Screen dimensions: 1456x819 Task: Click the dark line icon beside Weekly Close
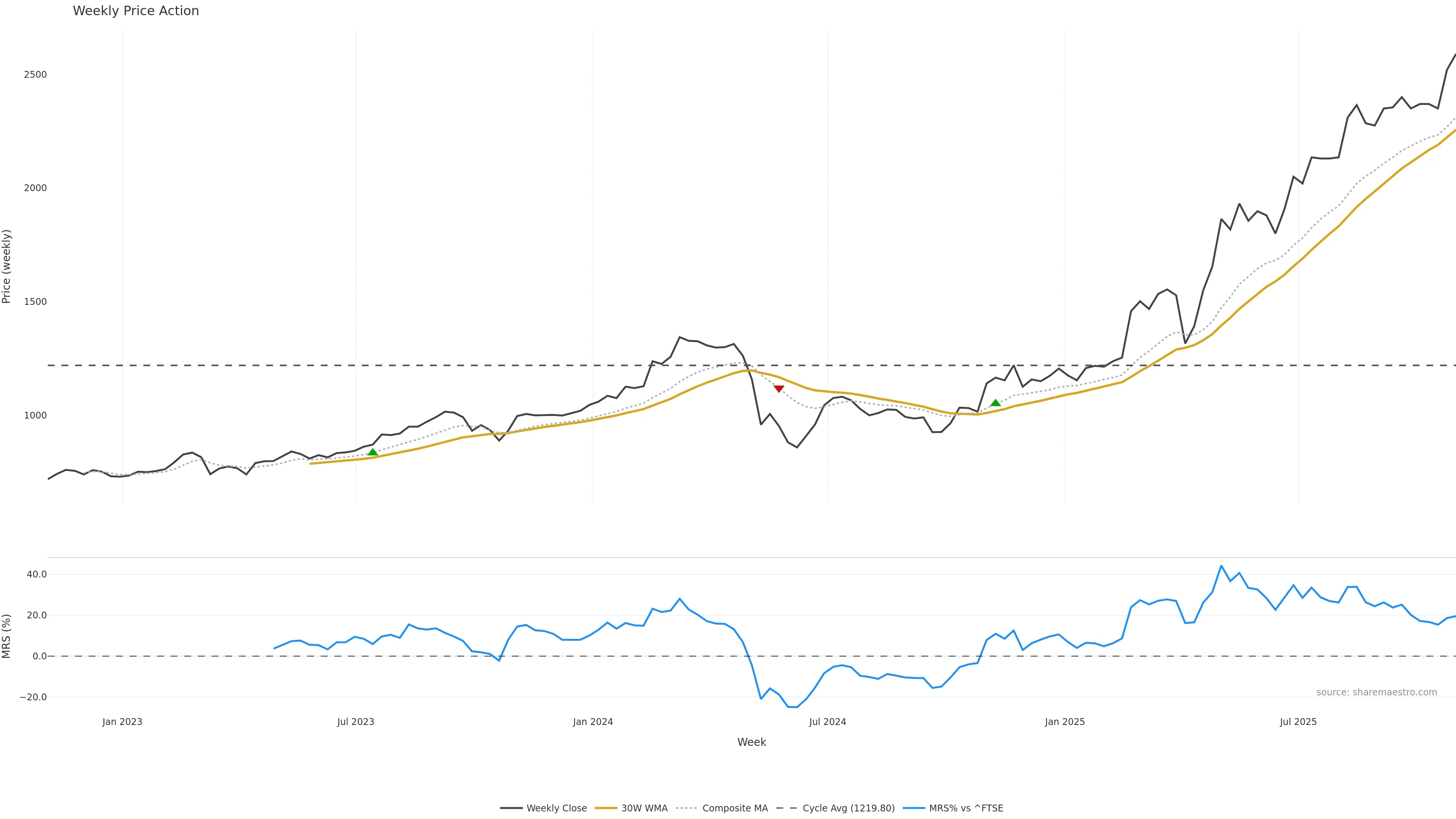511,808
